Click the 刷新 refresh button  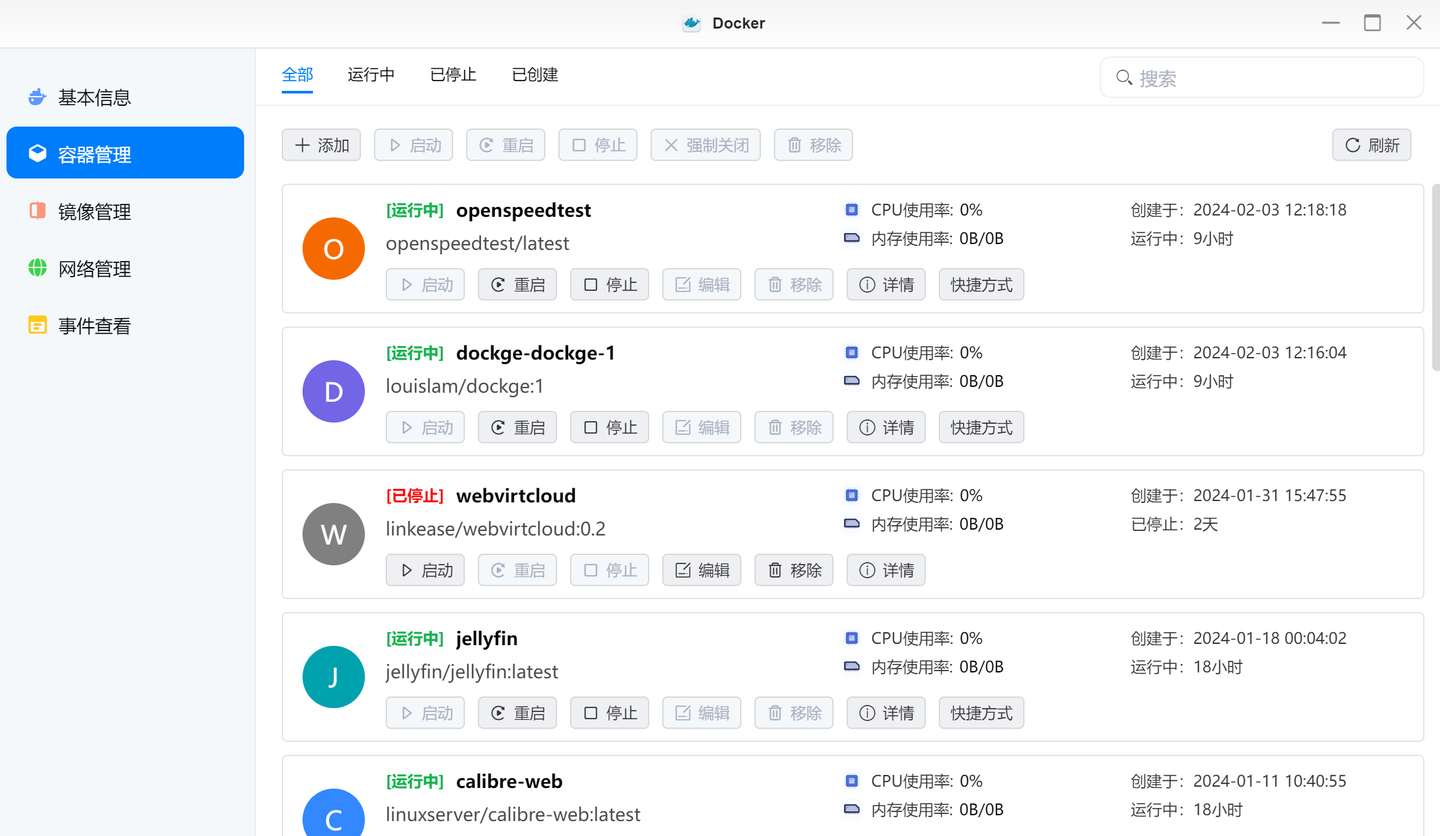(1371, 144)
